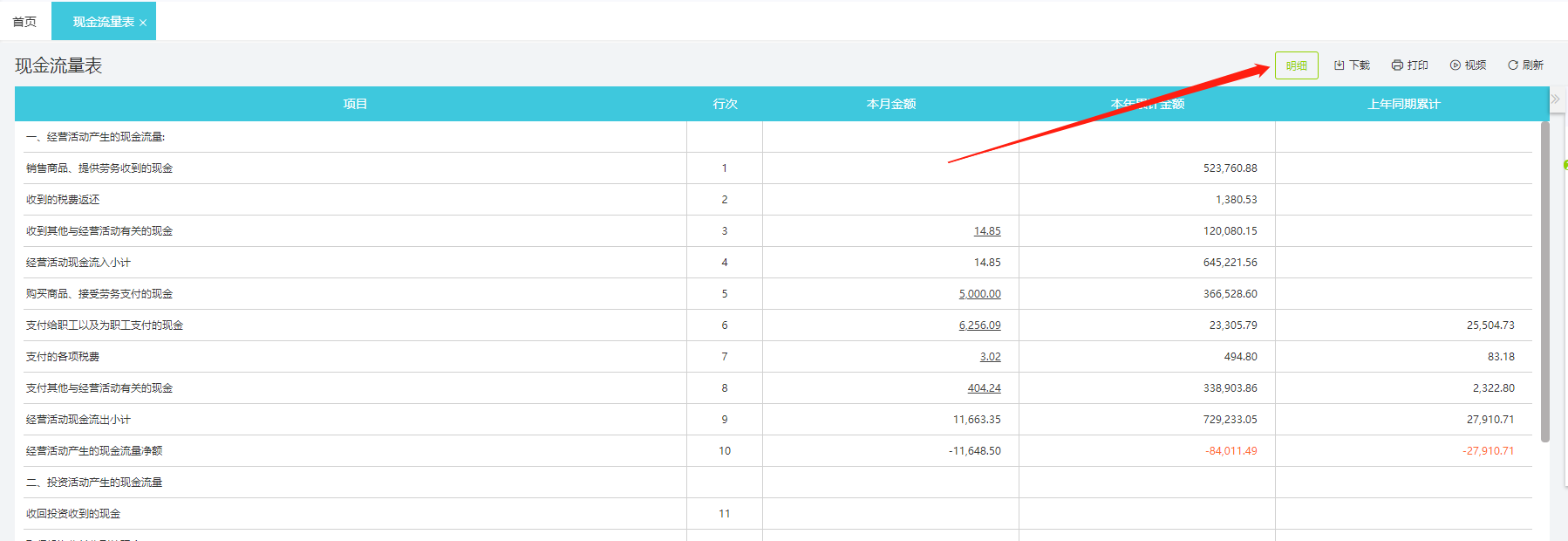Click the 打印 printer icon
1568x541 pixels.
tap(1397, 65)
